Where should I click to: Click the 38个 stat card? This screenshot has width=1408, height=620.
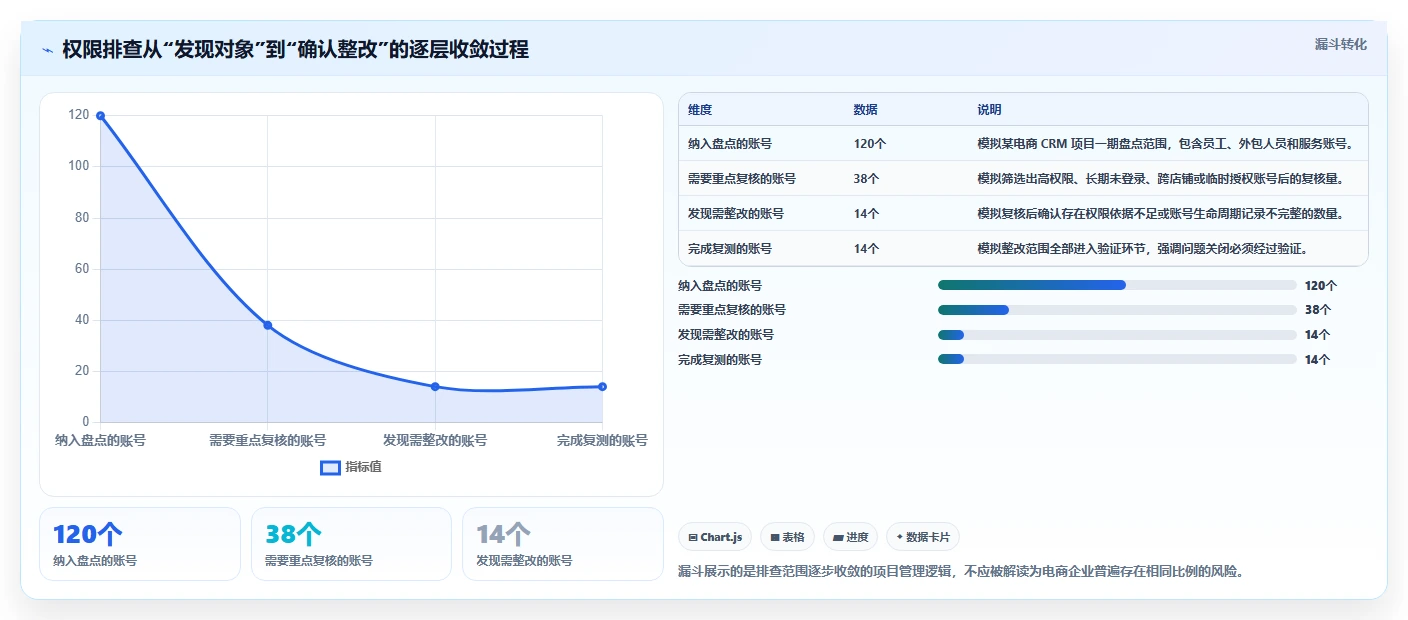point(352,544)
